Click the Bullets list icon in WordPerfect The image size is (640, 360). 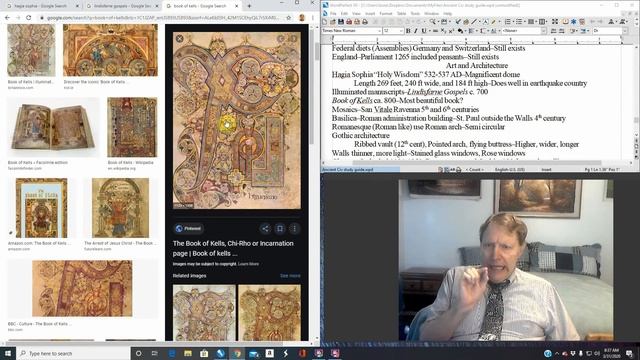[x=519, y=22]
